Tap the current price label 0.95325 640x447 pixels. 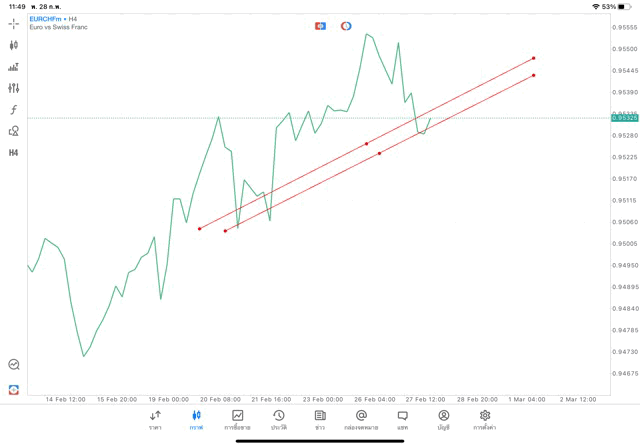point(626,118)
